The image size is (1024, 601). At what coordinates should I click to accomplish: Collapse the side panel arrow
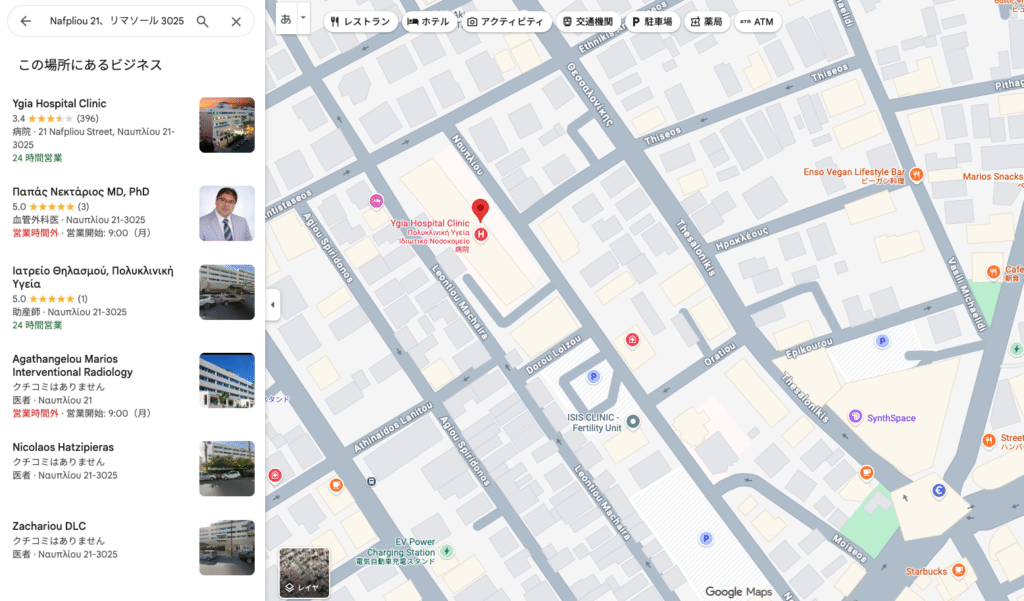(x=272, y=304)
